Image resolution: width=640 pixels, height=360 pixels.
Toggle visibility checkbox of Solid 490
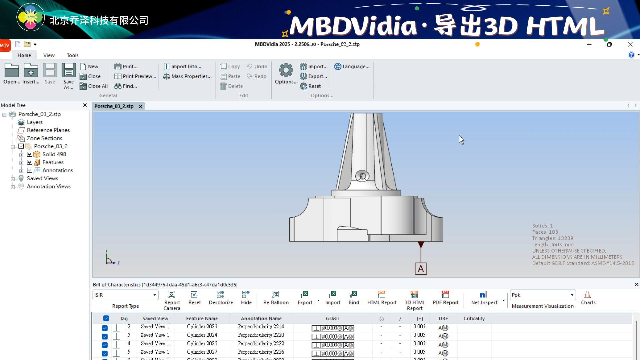[x=29, y=154]
